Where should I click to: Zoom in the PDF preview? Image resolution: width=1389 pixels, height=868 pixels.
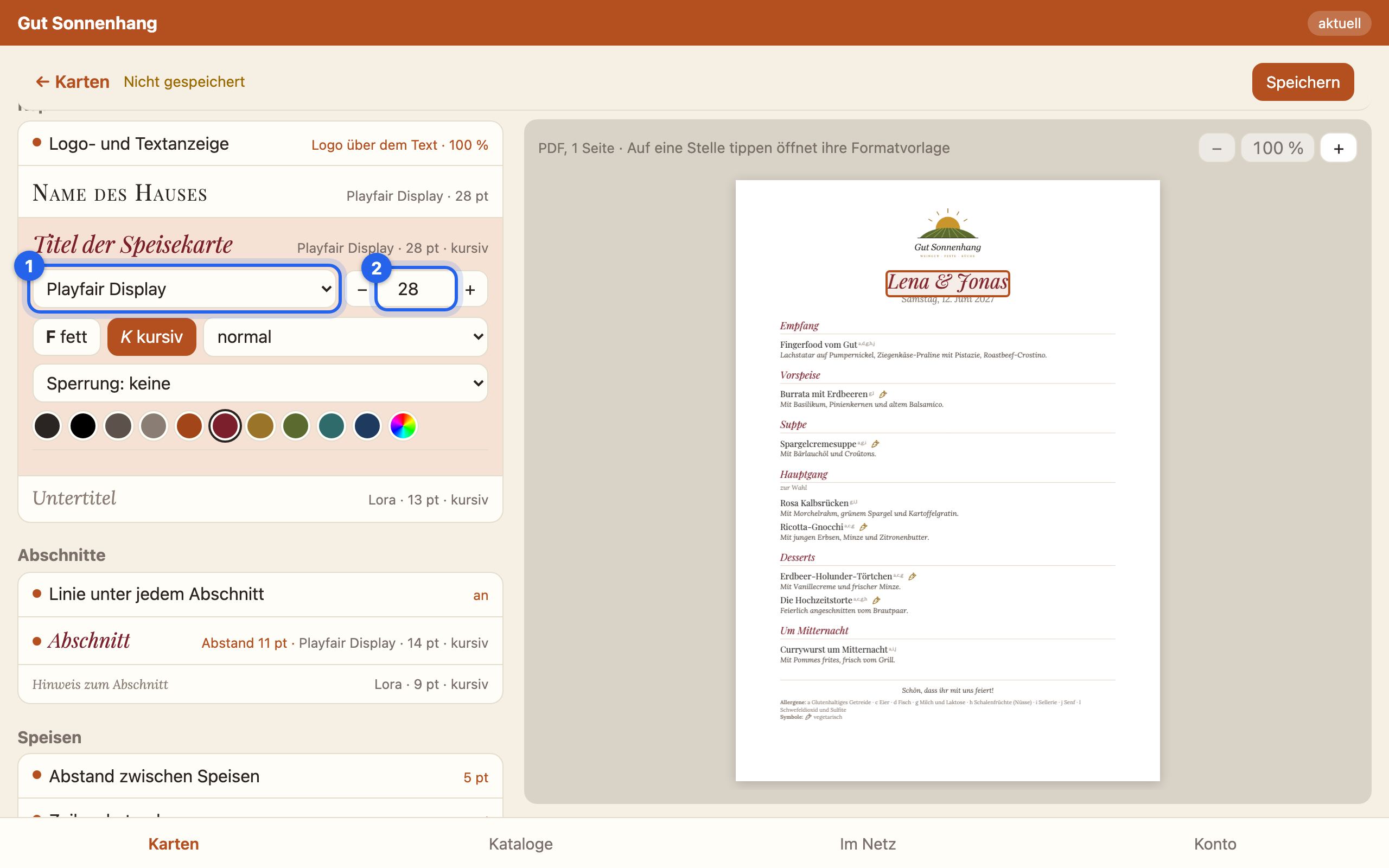(1339, 148)
